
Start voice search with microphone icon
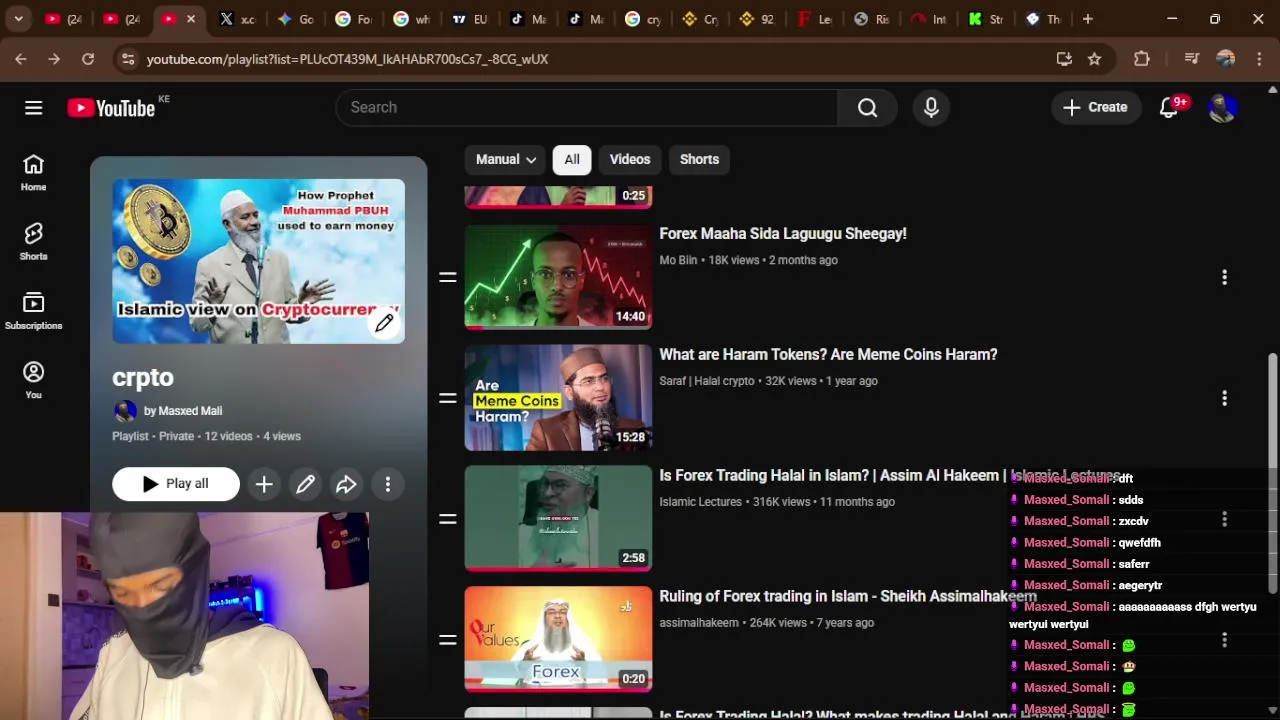[931, 107]
